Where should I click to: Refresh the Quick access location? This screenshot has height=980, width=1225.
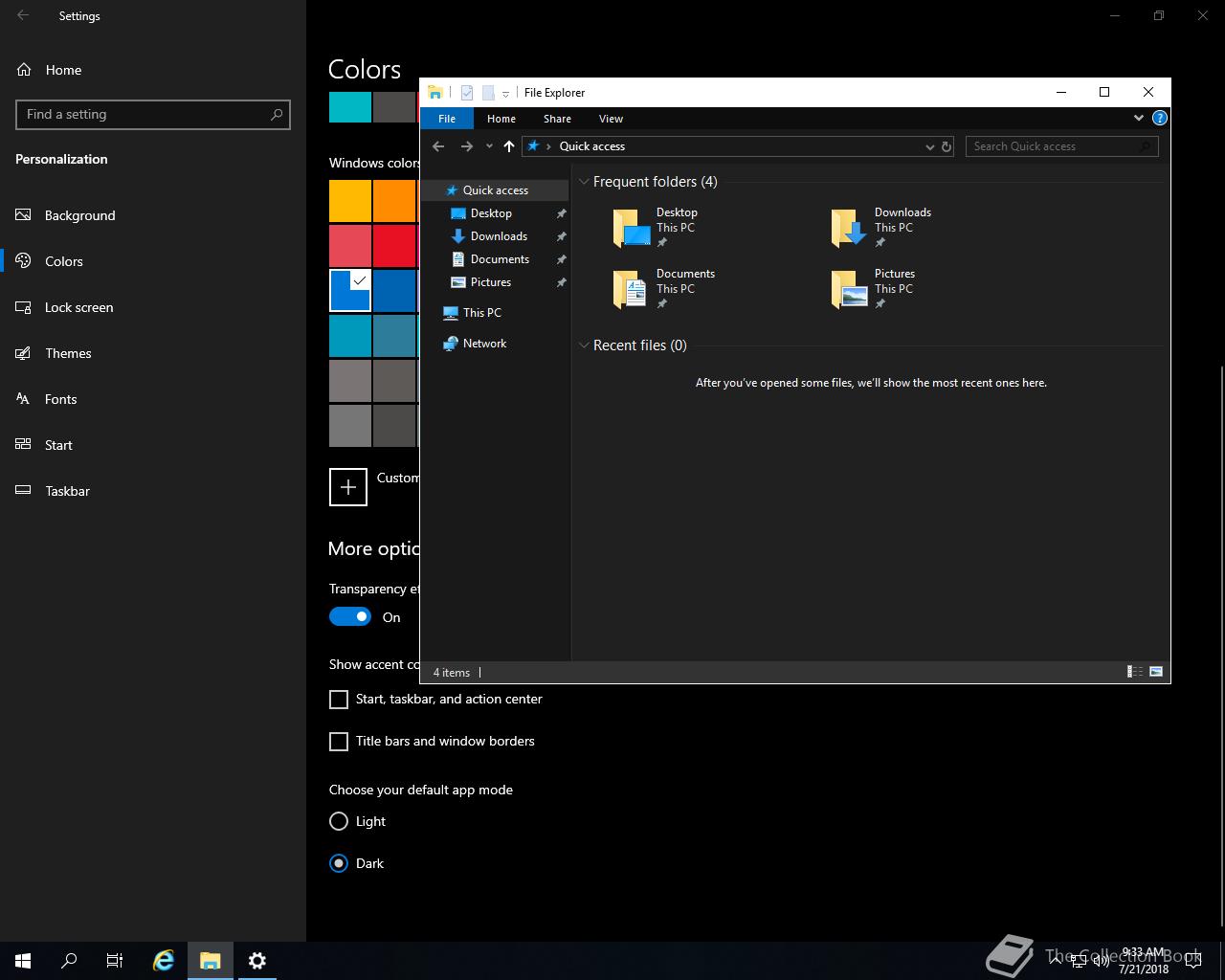click(947, 146)
